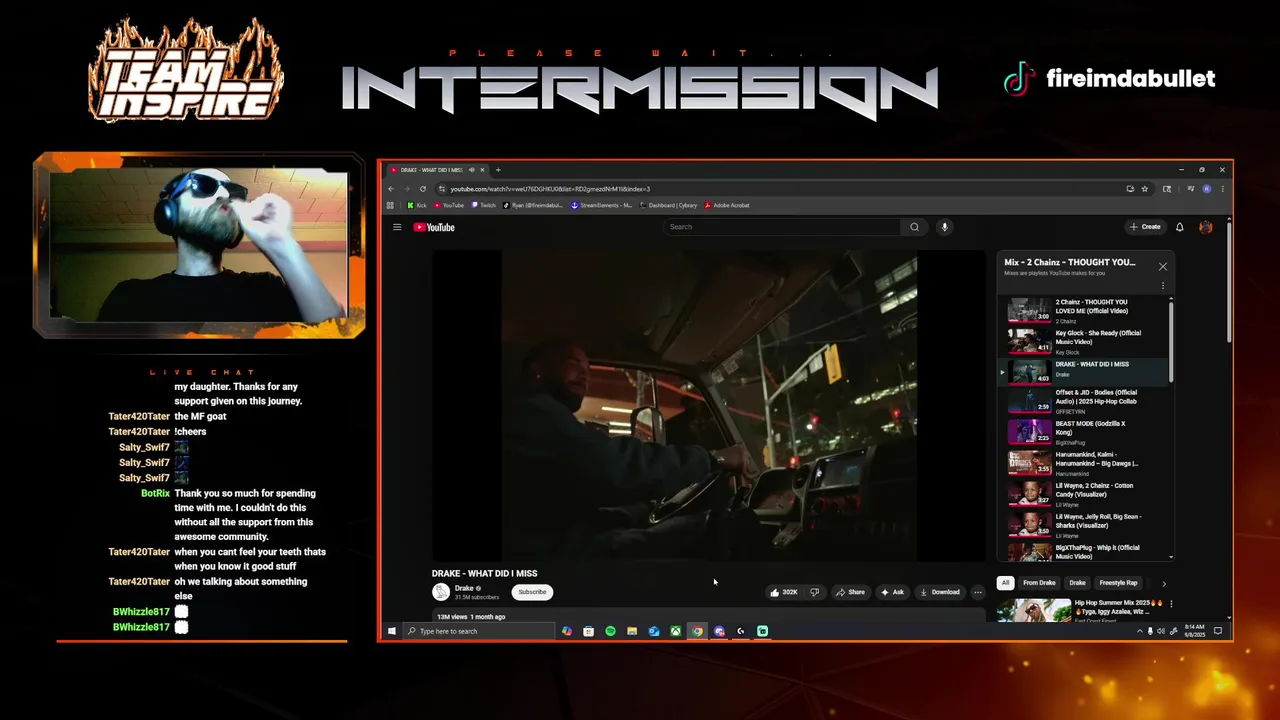Open the Mix playlist three-dot options

(1163, 286)
